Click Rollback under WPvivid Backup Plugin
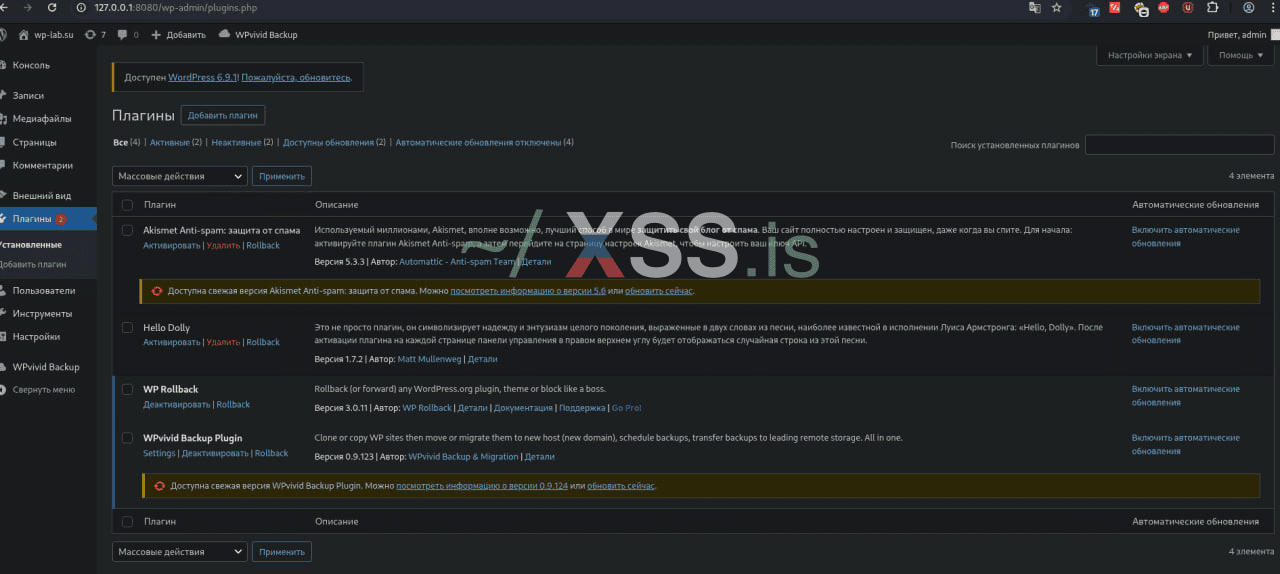The height and width of the screenshot is (574, 1280). coord(271,453)
